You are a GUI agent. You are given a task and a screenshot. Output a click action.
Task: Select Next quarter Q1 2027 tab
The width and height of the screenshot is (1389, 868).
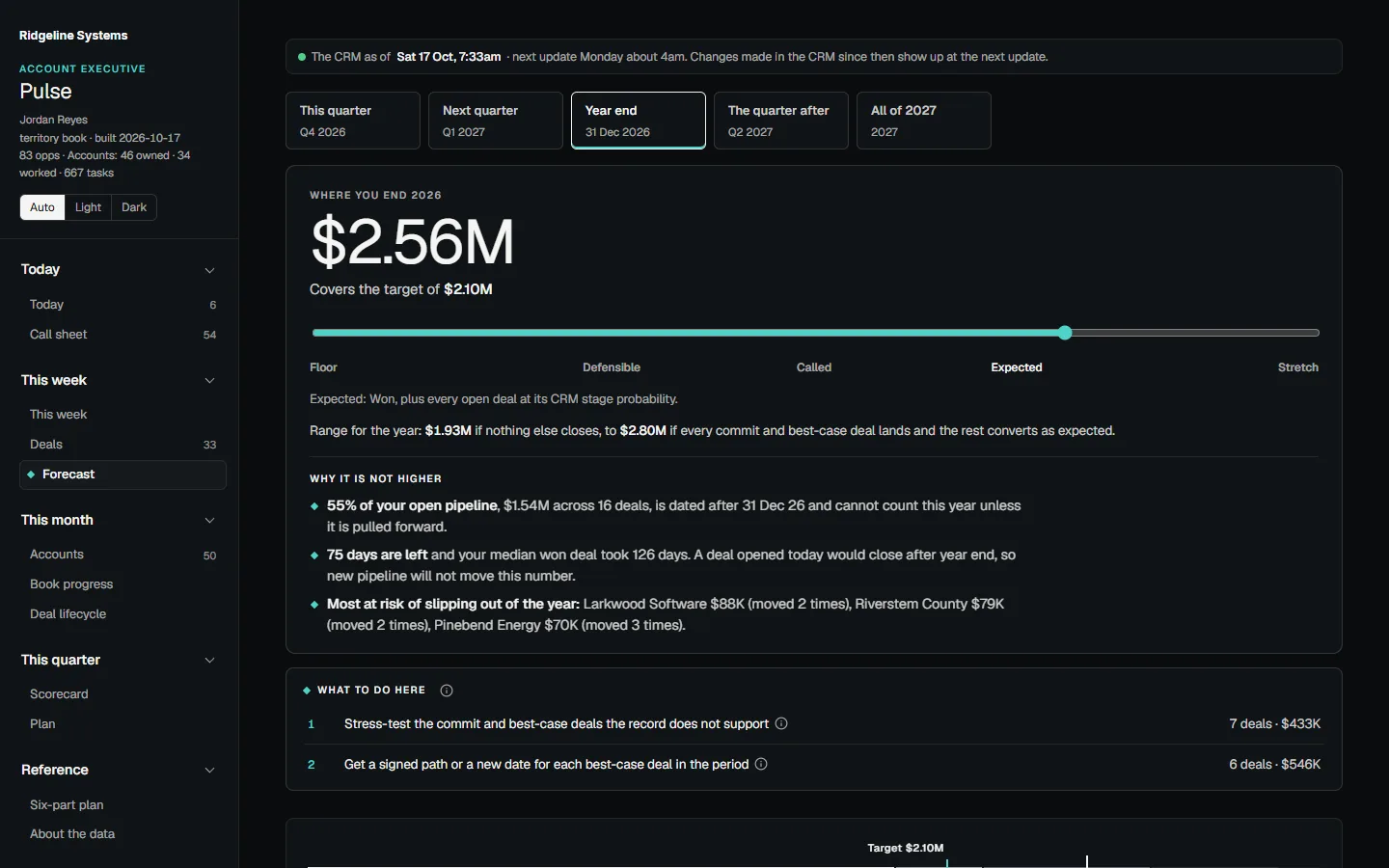[496, 121]
